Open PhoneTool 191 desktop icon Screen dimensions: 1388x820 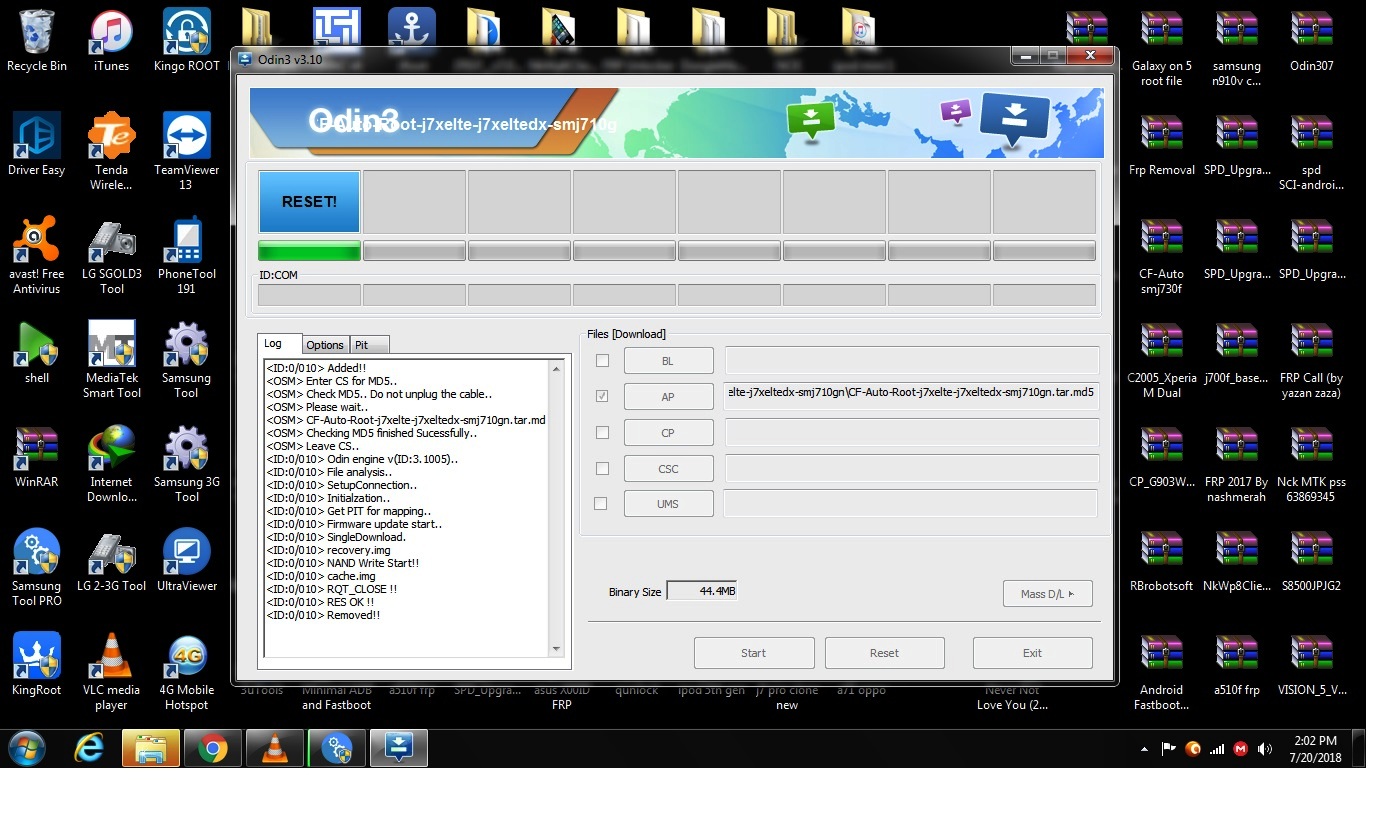point(186,255)
